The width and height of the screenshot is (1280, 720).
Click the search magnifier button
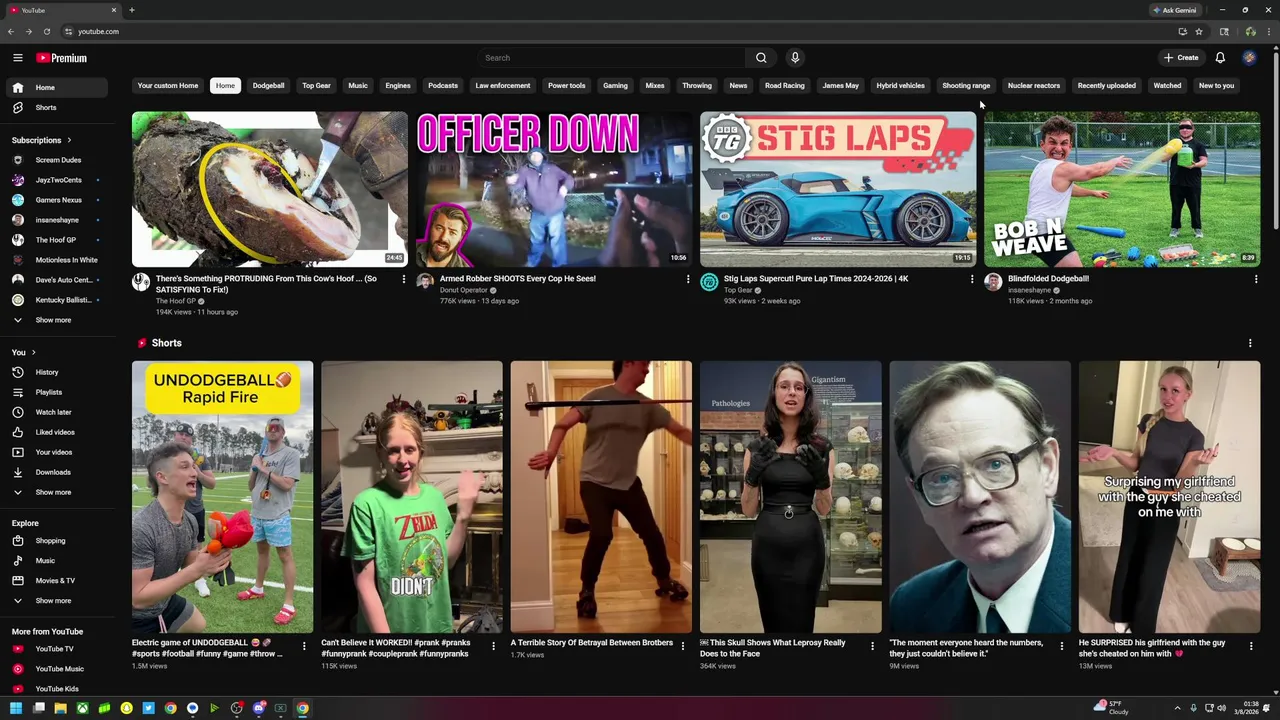pyautogui.click(x=761, y=58)
